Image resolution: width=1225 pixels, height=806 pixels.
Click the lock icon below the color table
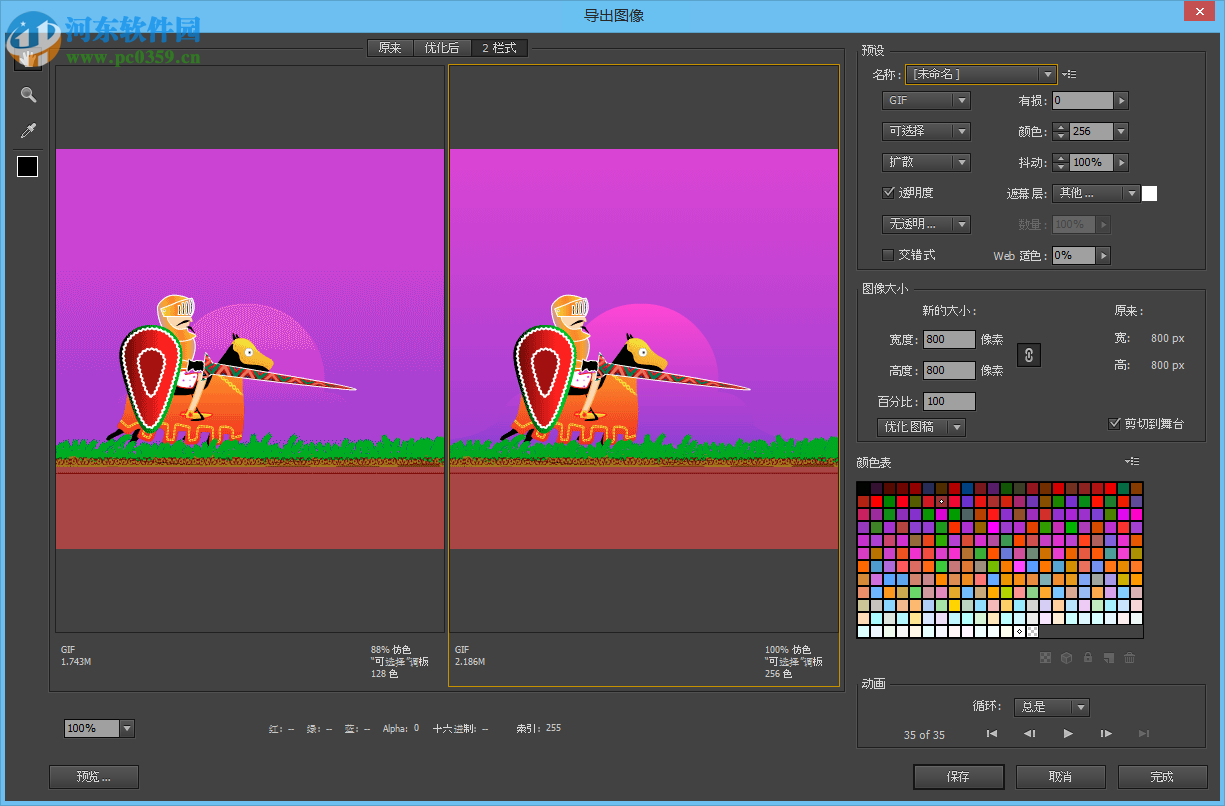[x=1088, y=657]
